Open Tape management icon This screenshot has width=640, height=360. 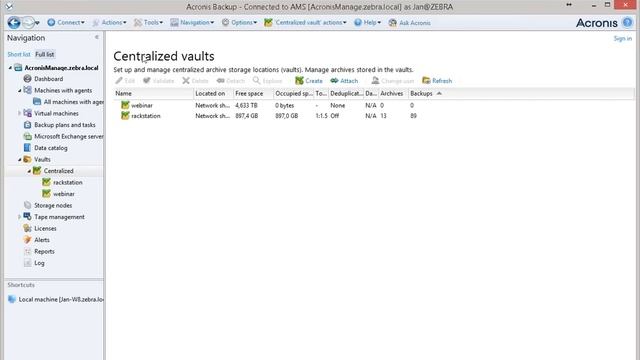27,217
